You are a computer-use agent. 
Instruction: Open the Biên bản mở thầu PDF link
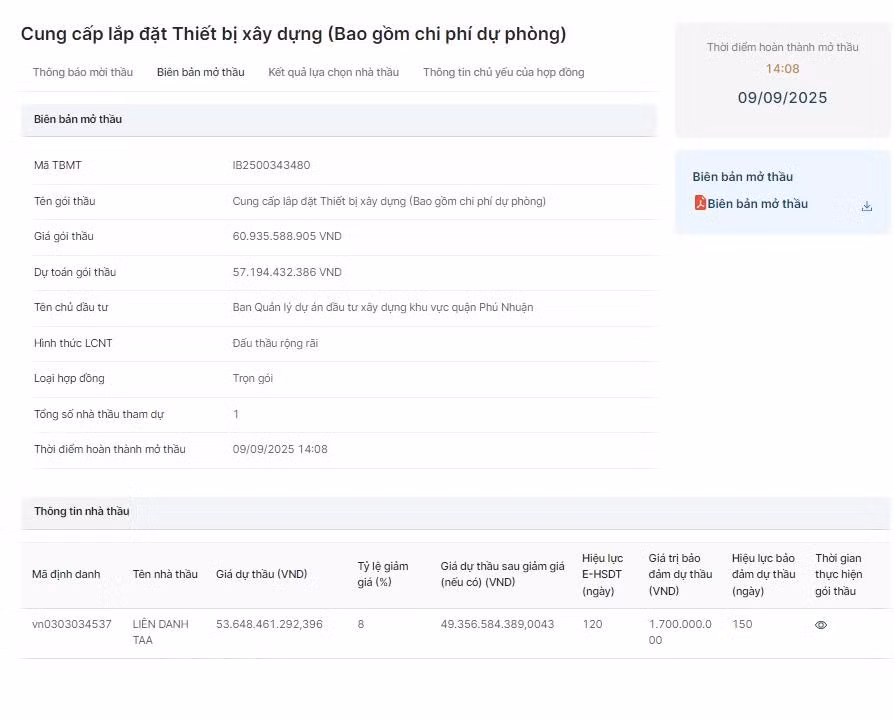point(757,204)
